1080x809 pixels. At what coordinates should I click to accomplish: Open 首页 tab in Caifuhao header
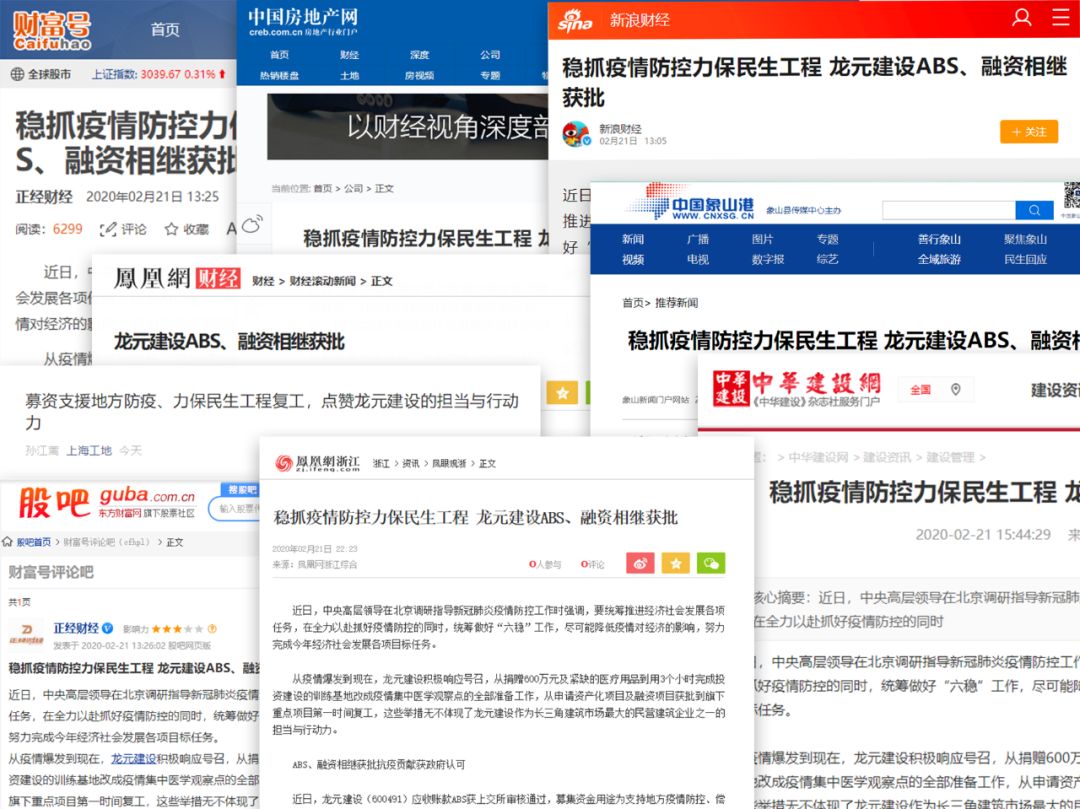point(165,30)
